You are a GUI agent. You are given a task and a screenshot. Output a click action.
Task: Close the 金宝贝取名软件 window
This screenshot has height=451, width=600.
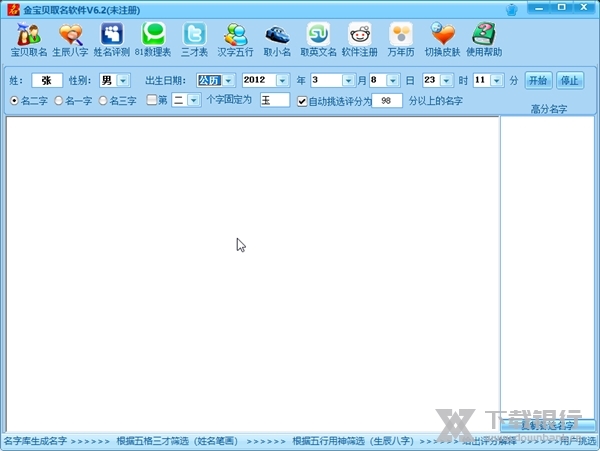584,8
